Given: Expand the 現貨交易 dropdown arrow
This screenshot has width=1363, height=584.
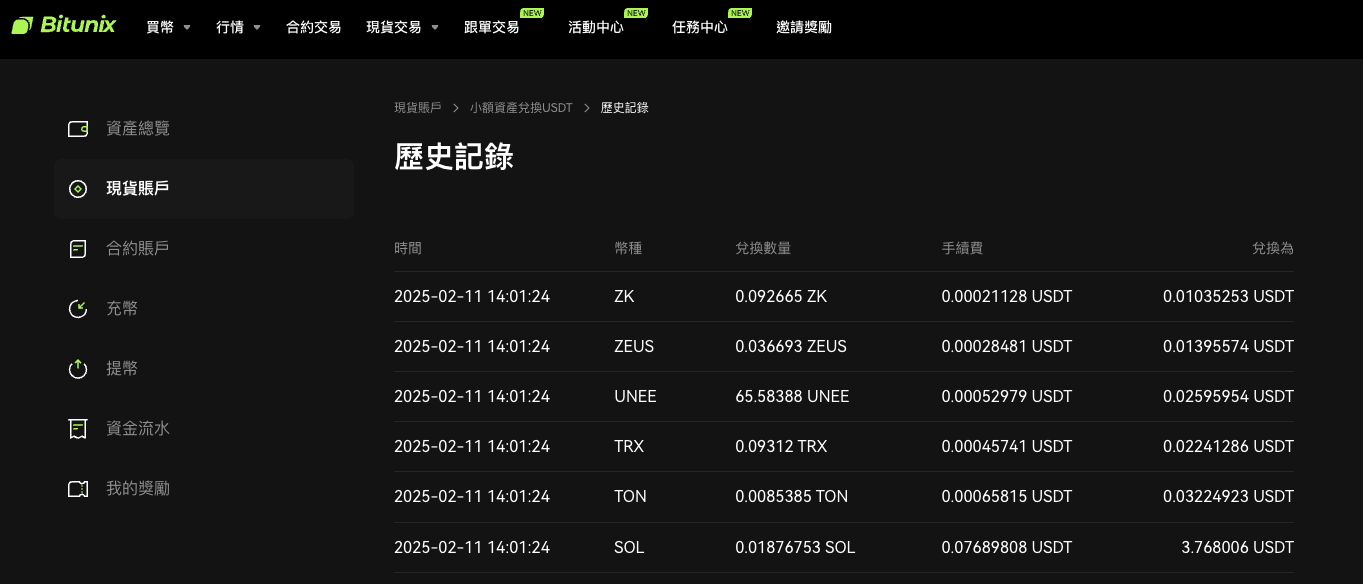Looking at the screenshot, I should tap(435, 28).
